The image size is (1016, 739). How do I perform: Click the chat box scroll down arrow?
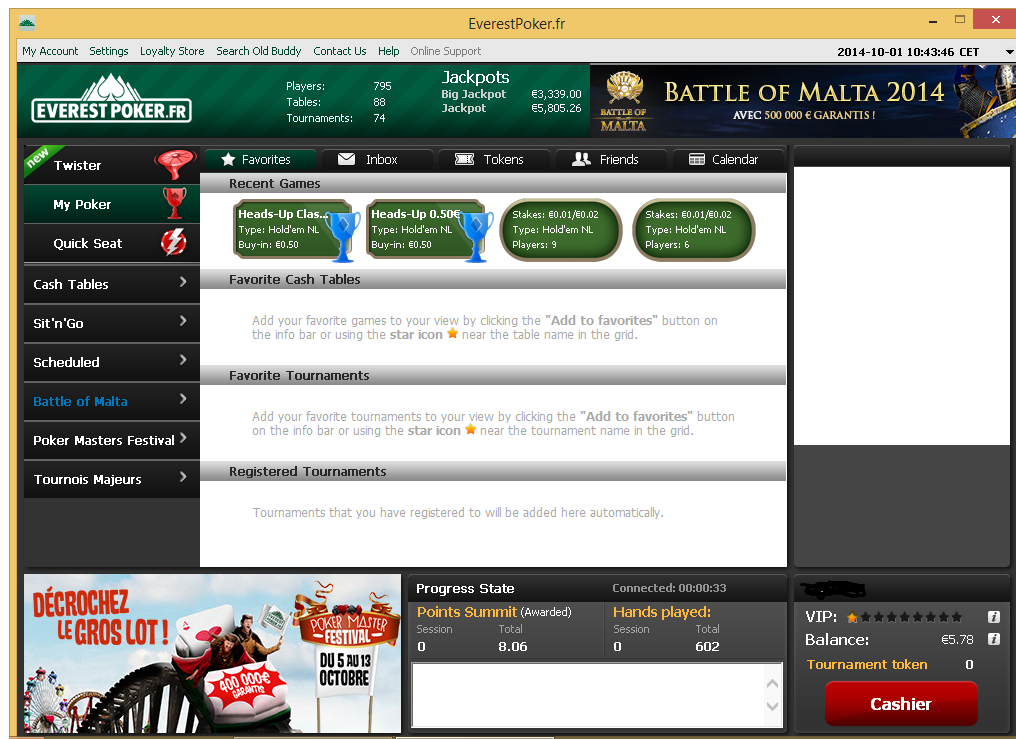coord(772,706)
